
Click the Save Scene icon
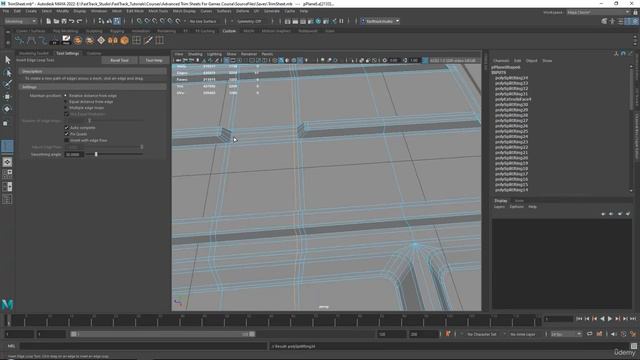coord(64,21)
